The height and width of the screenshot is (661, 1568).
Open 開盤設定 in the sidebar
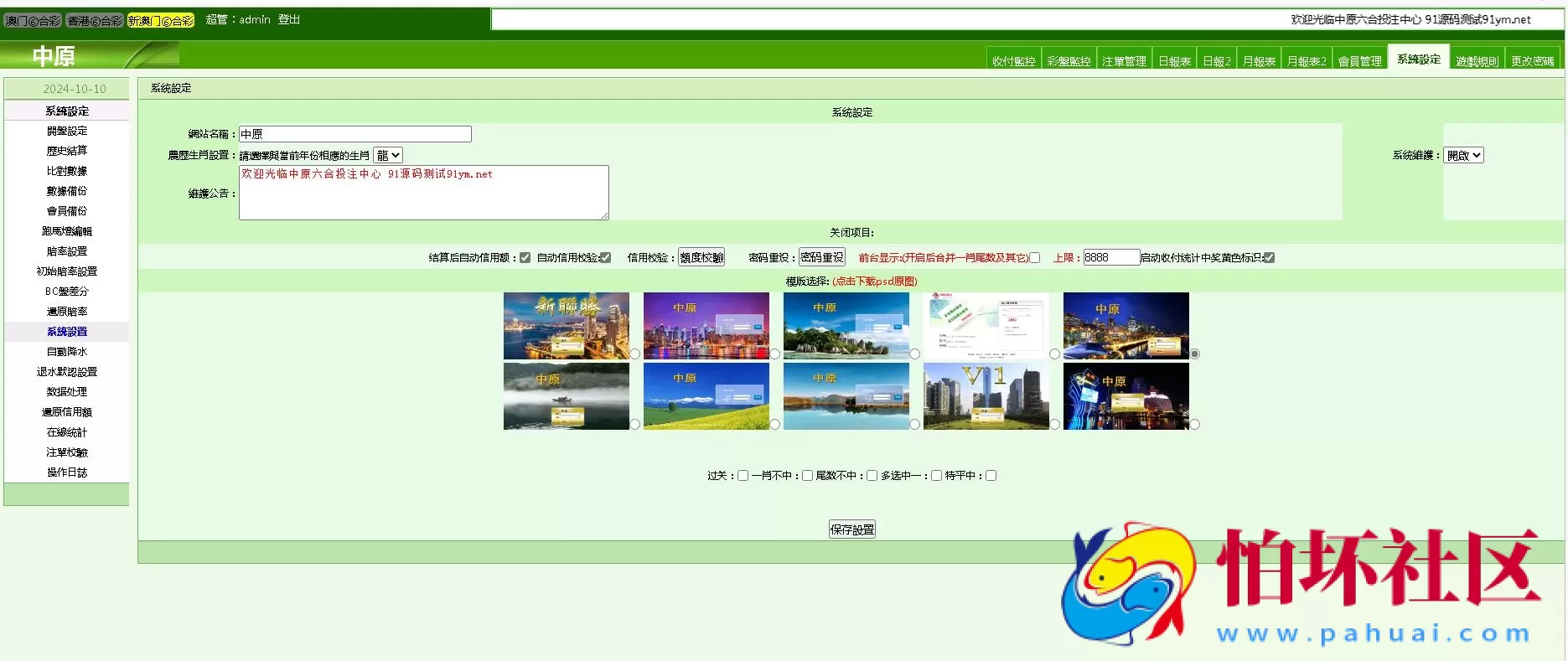tap(67, 131)
